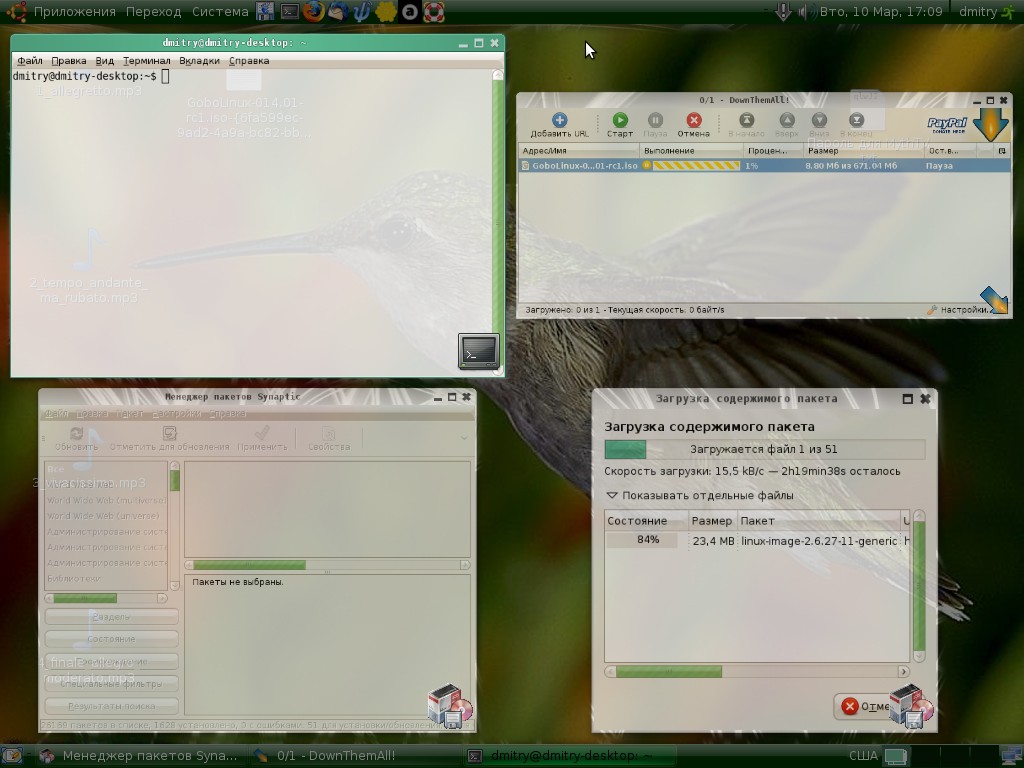Image resolution: width=1024 pixels, height=768 pixels.
Task: Click the Специальные фильтры button
Action: click(111, 684)
